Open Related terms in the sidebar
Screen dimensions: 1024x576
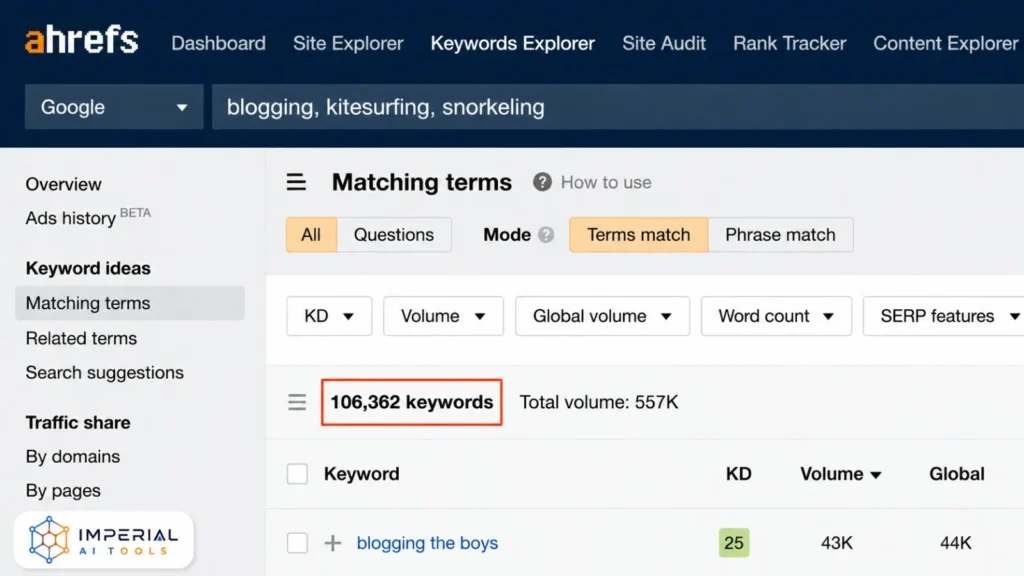click(81, 338)
